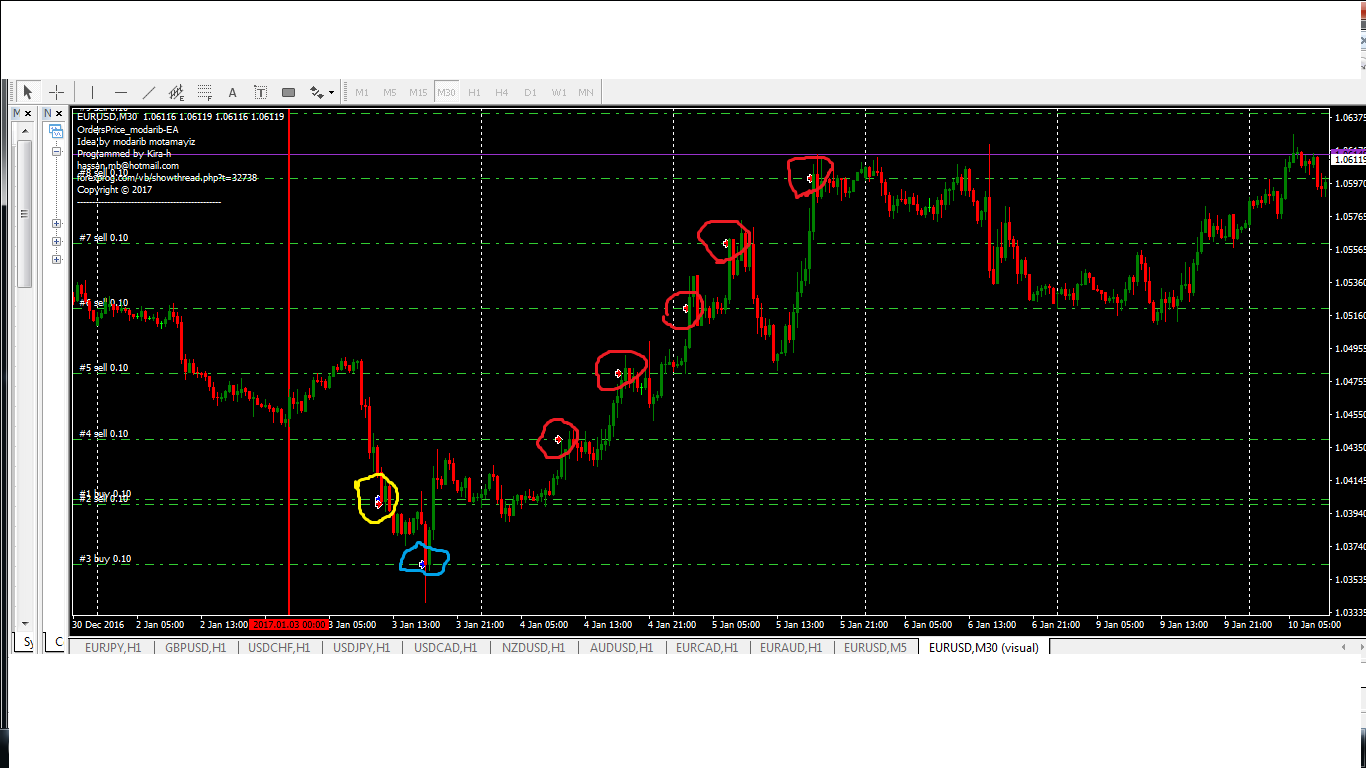Image resolution: width=1366 pixels, height=768 pixels.
Task: Close the Navigator (N) panel
Action: point(60,114)
